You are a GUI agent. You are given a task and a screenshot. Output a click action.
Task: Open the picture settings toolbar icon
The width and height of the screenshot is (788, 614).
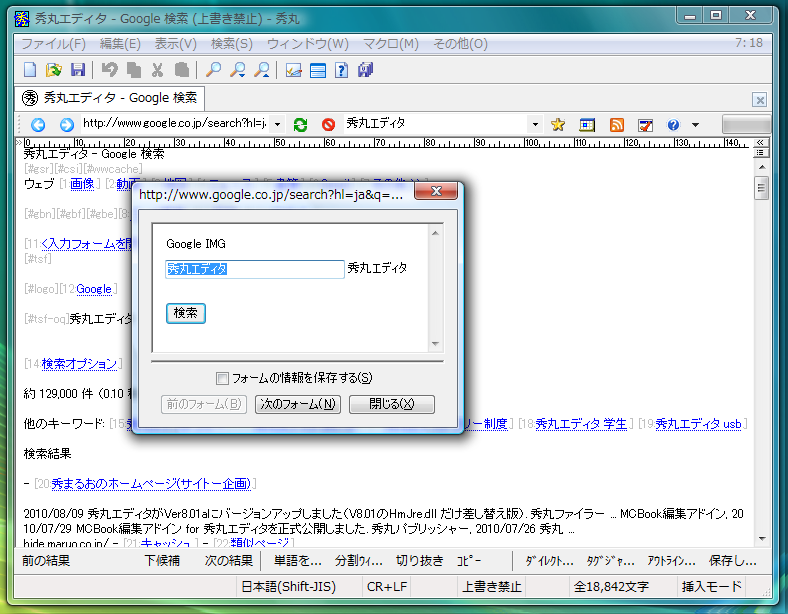point(293,70)
